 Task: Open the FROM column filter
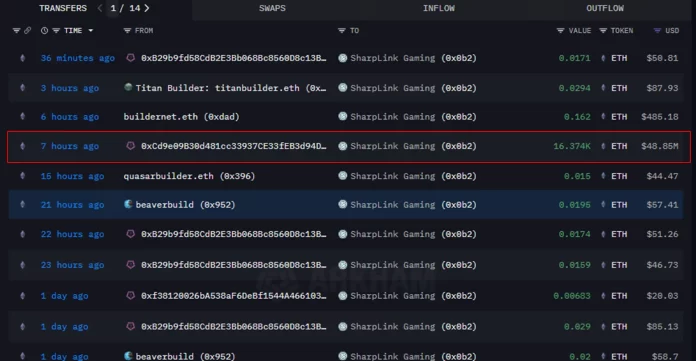tap(127, 31)
